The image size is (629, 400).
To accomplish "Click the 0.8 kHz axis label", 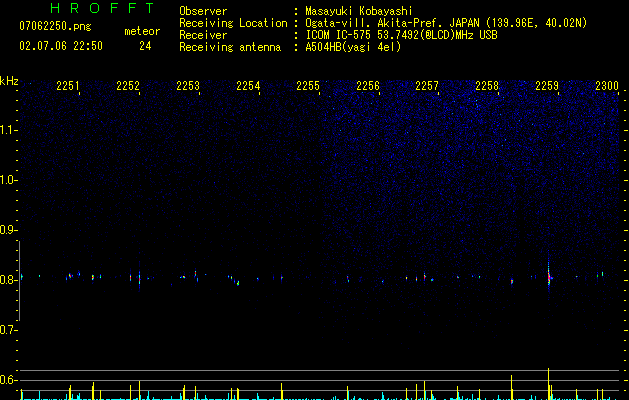I will click(8, 280).
